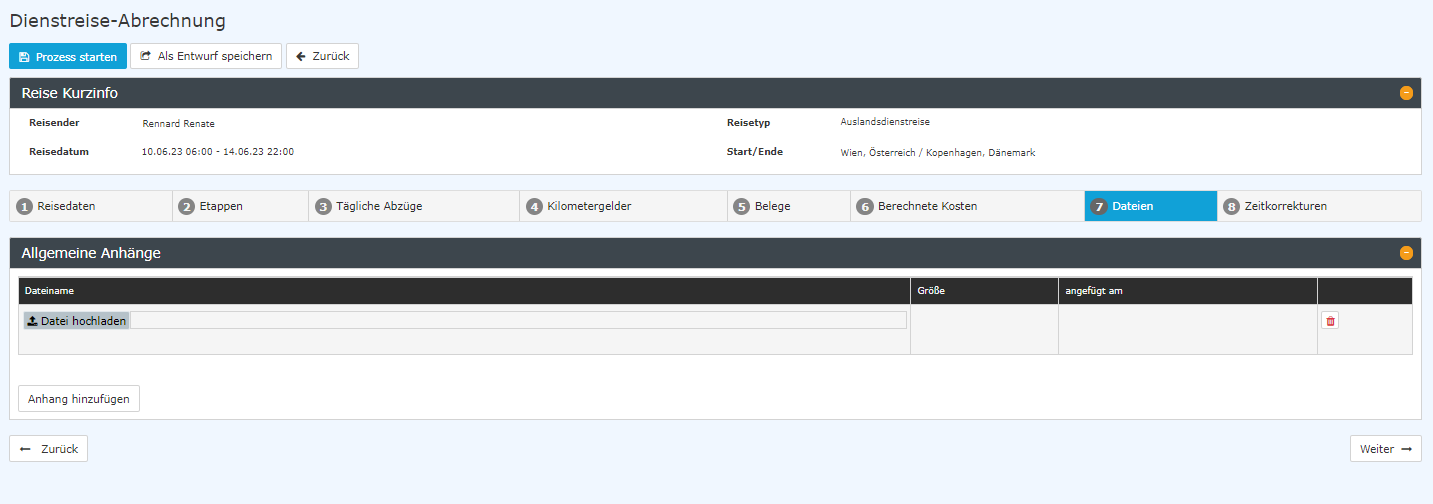Click Datei hochladen upload button
1433x504 pixels.
tap(77, 321)
